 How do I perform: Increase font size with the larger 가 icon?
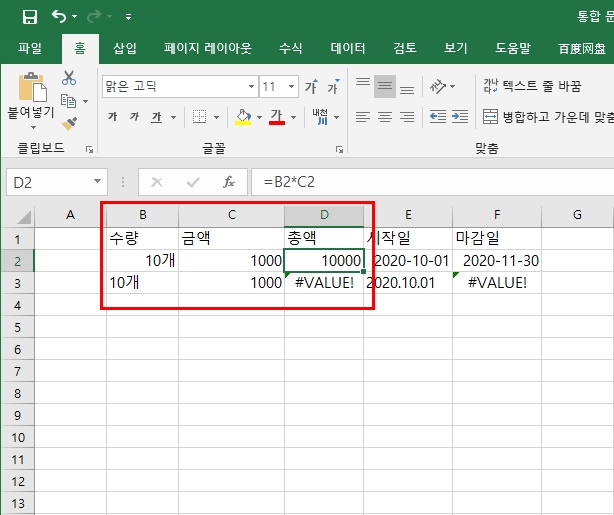(x=312, y=87)
